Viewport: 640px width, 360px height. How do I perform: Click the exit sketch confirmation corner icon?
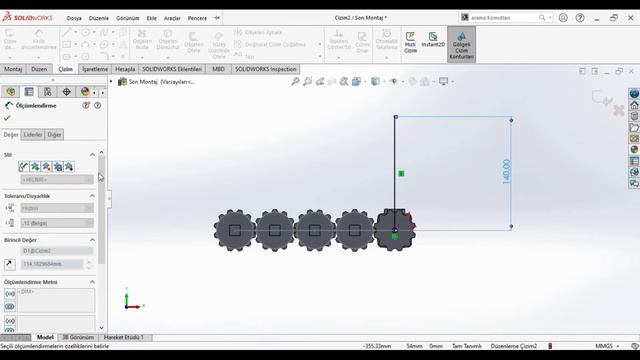pos(602,98)
